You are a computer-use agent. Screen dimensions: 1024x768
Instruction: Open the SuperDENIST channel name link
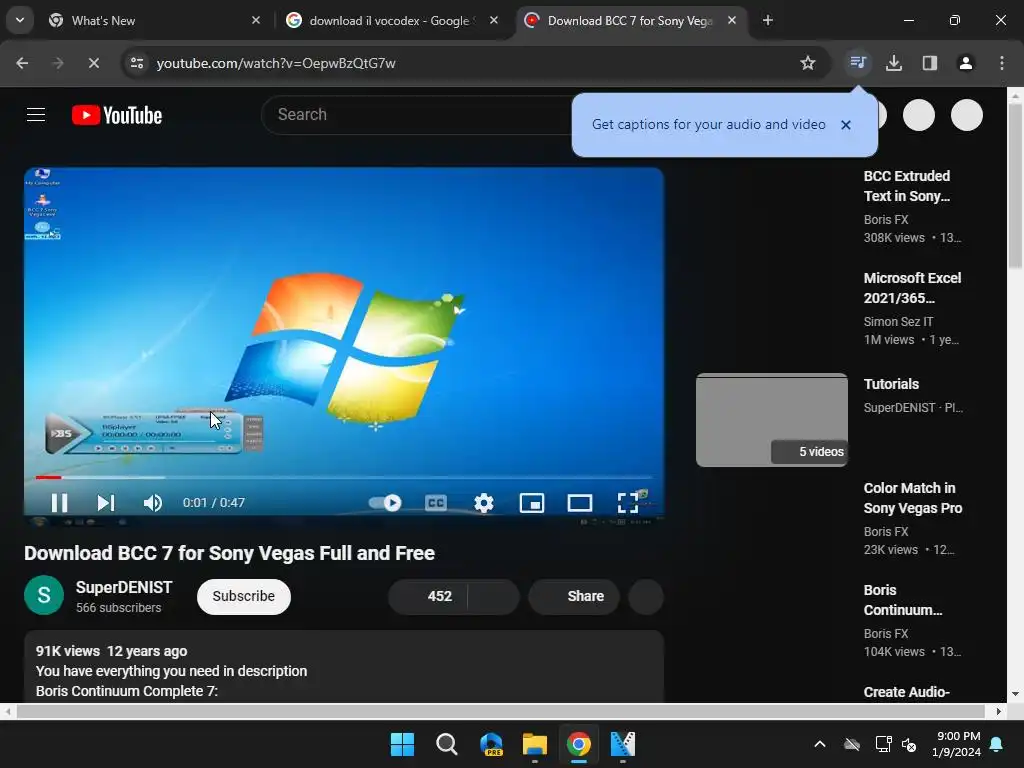[x=124, y=587]
